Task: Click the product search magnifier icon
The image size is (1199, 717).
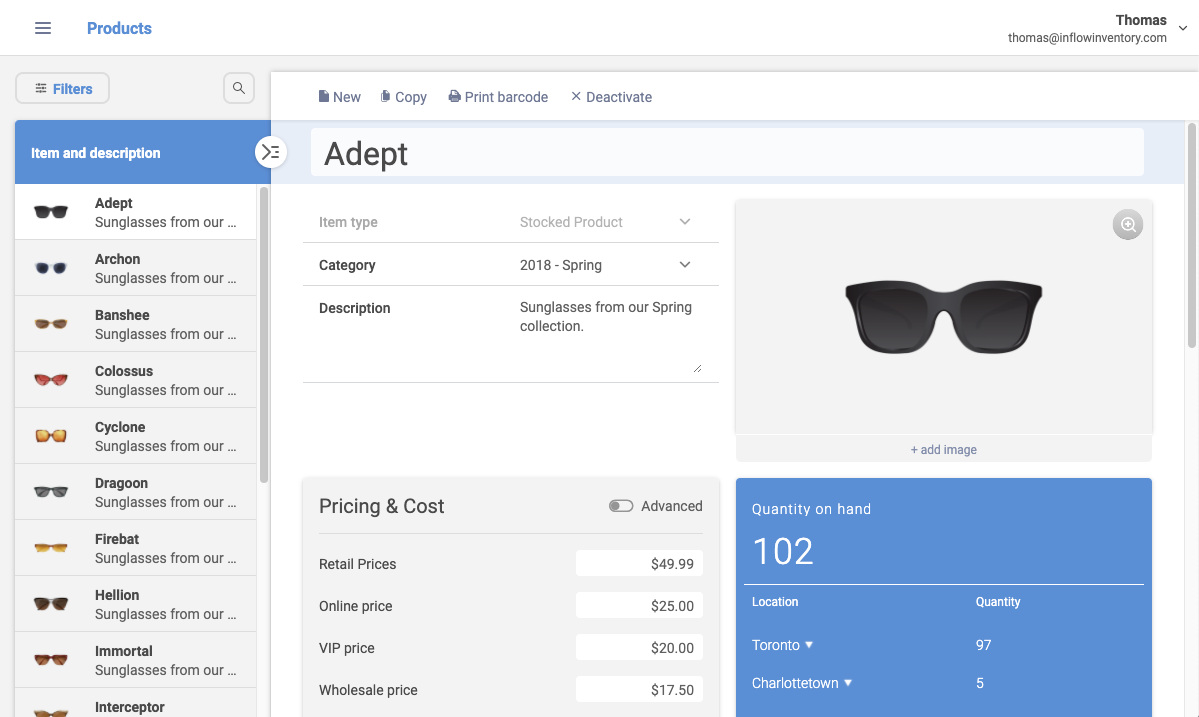Action: [239, 88]
